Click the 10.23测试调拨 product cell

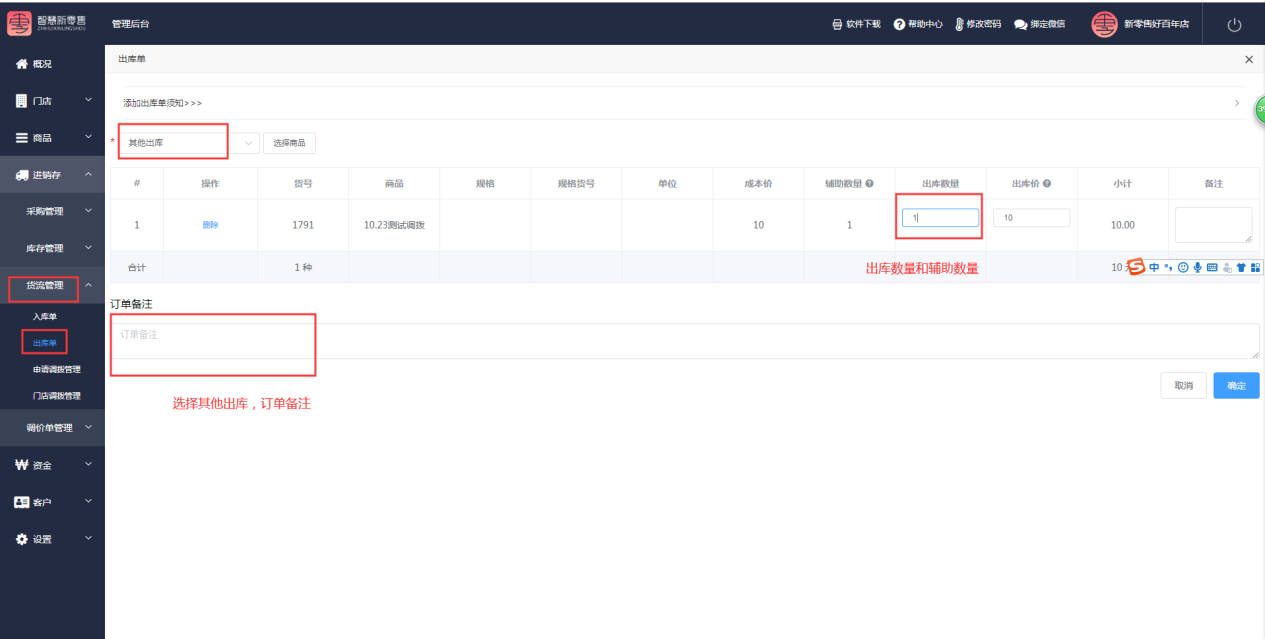coord(394,225)
